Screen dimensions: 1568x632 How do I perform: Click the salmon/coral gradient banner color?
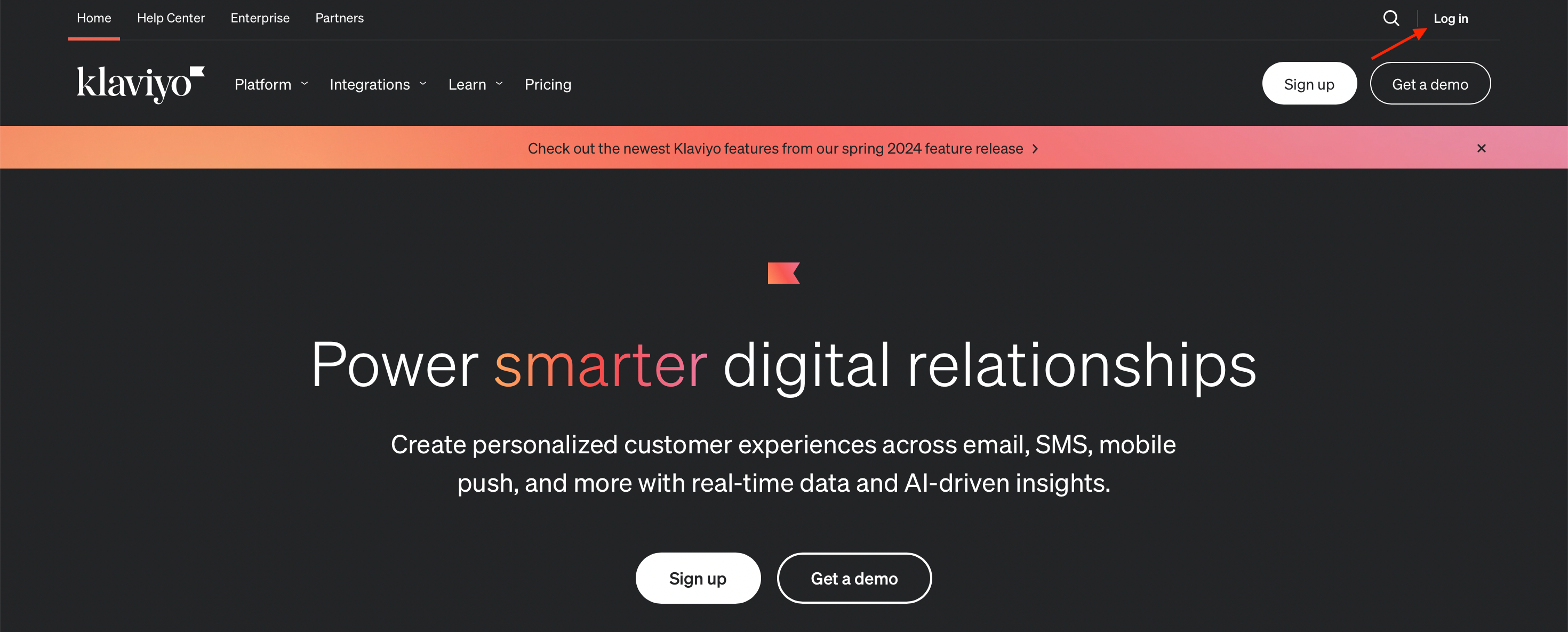pyautogui.click(x=784, y=147)
